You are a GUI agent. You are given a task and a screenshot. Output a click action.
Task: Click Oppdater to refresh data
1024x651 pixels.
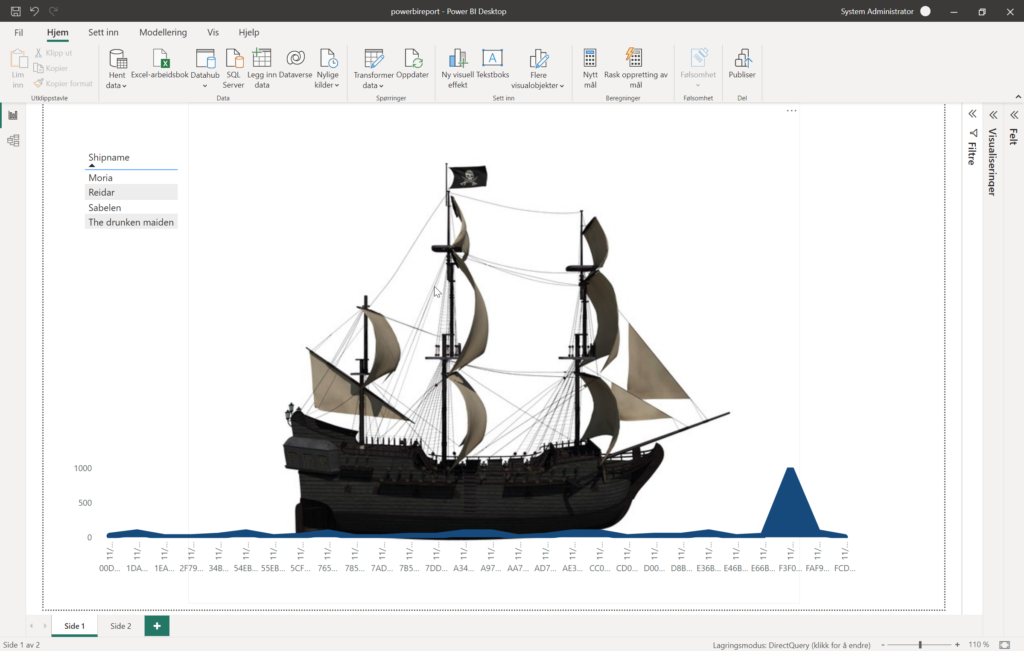(x=413, y=64)
